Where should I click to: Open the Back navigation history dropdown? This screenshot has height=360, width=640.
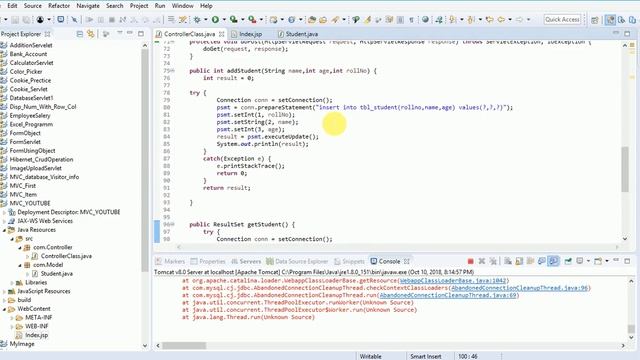point(510,20)
